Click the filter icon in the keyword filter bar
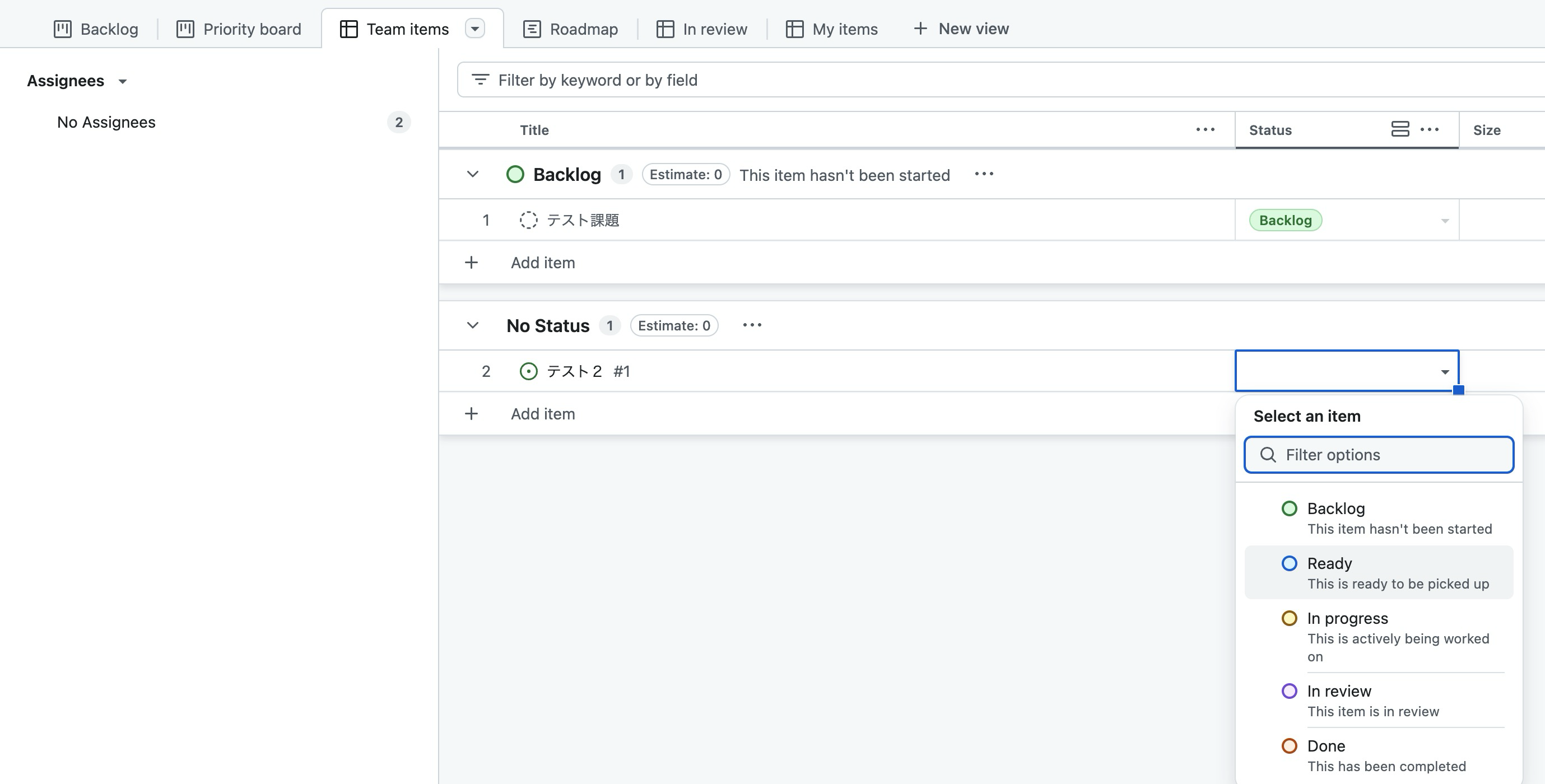The image size is (1545, 784). tap(480, 80)
